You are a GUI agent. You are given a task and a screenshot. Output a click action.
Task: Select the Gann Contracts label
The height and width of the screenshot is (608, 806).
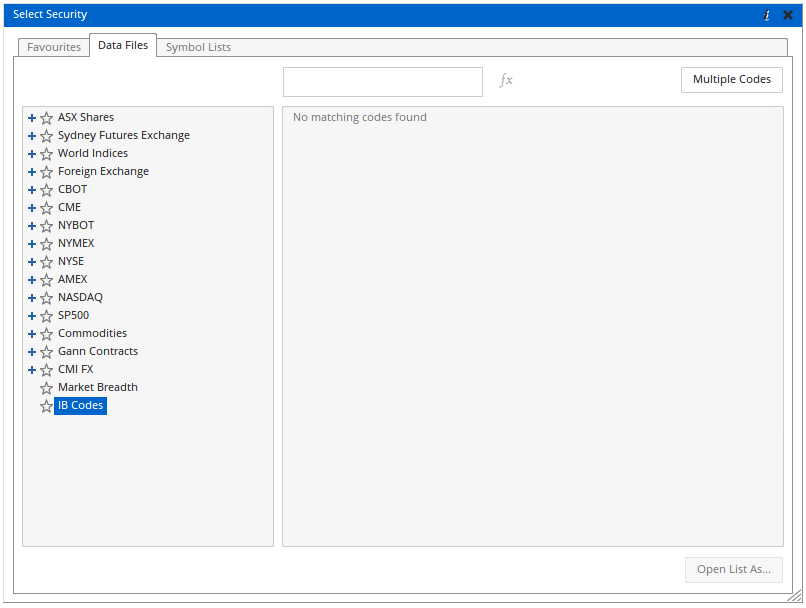(98, 351)
